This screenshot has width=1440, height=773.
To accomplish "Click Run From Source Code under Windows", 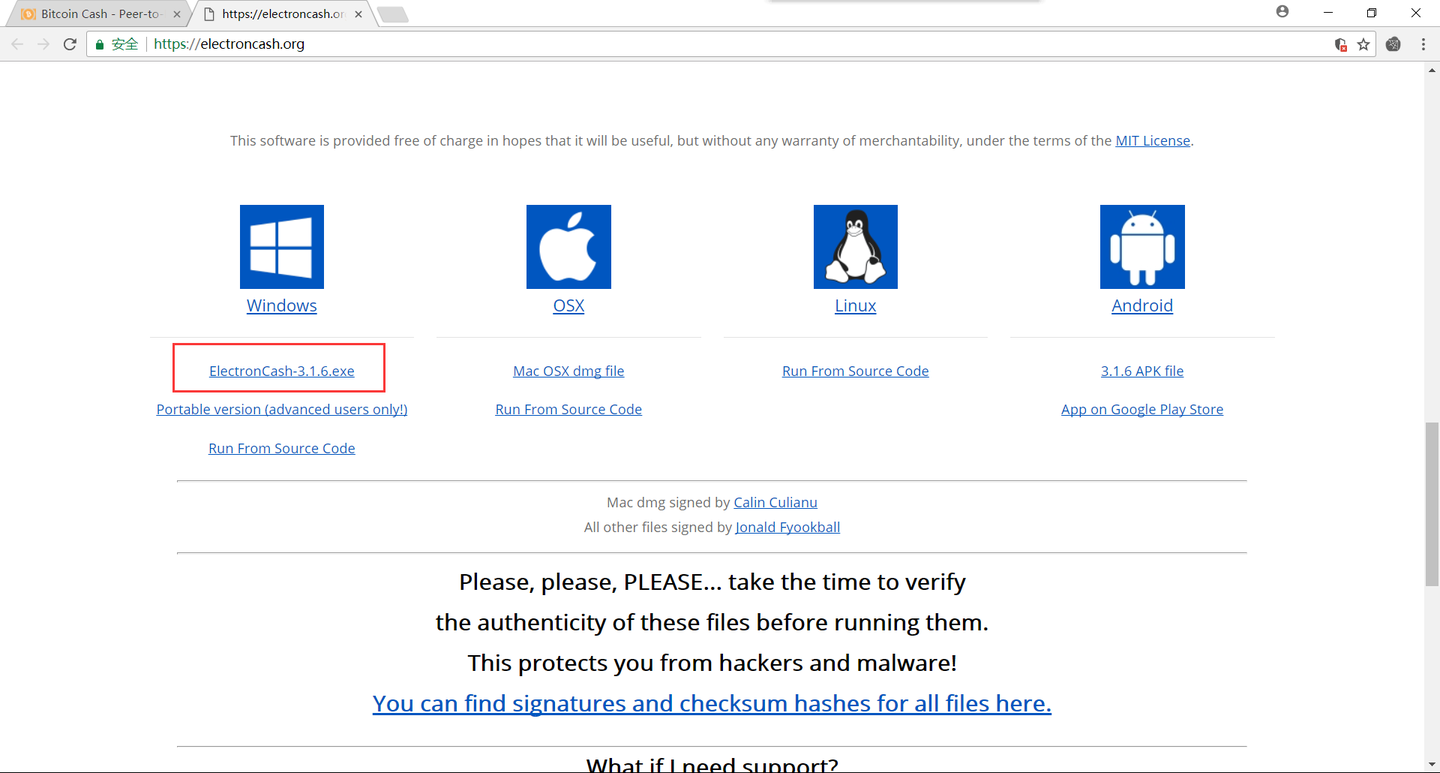I will (x=282, y=448).
